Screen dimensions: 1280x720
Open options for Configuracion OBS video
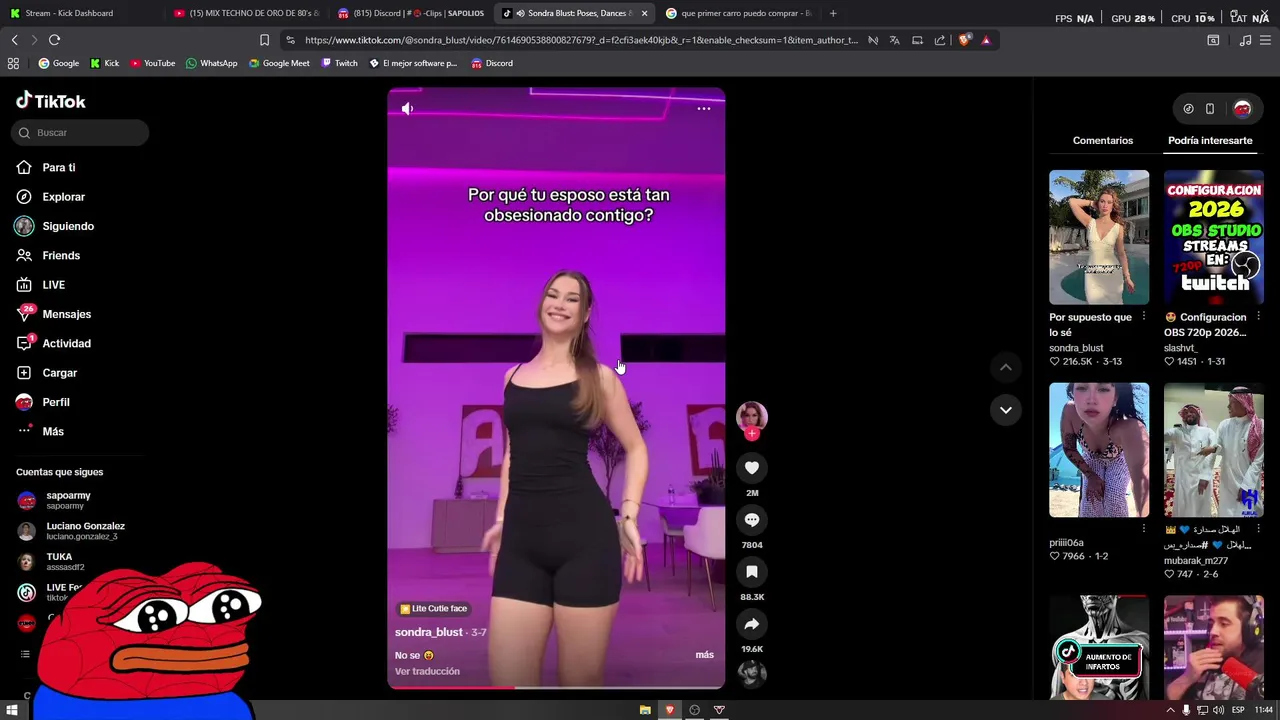pyautogui.click(x=1258, y=317)
